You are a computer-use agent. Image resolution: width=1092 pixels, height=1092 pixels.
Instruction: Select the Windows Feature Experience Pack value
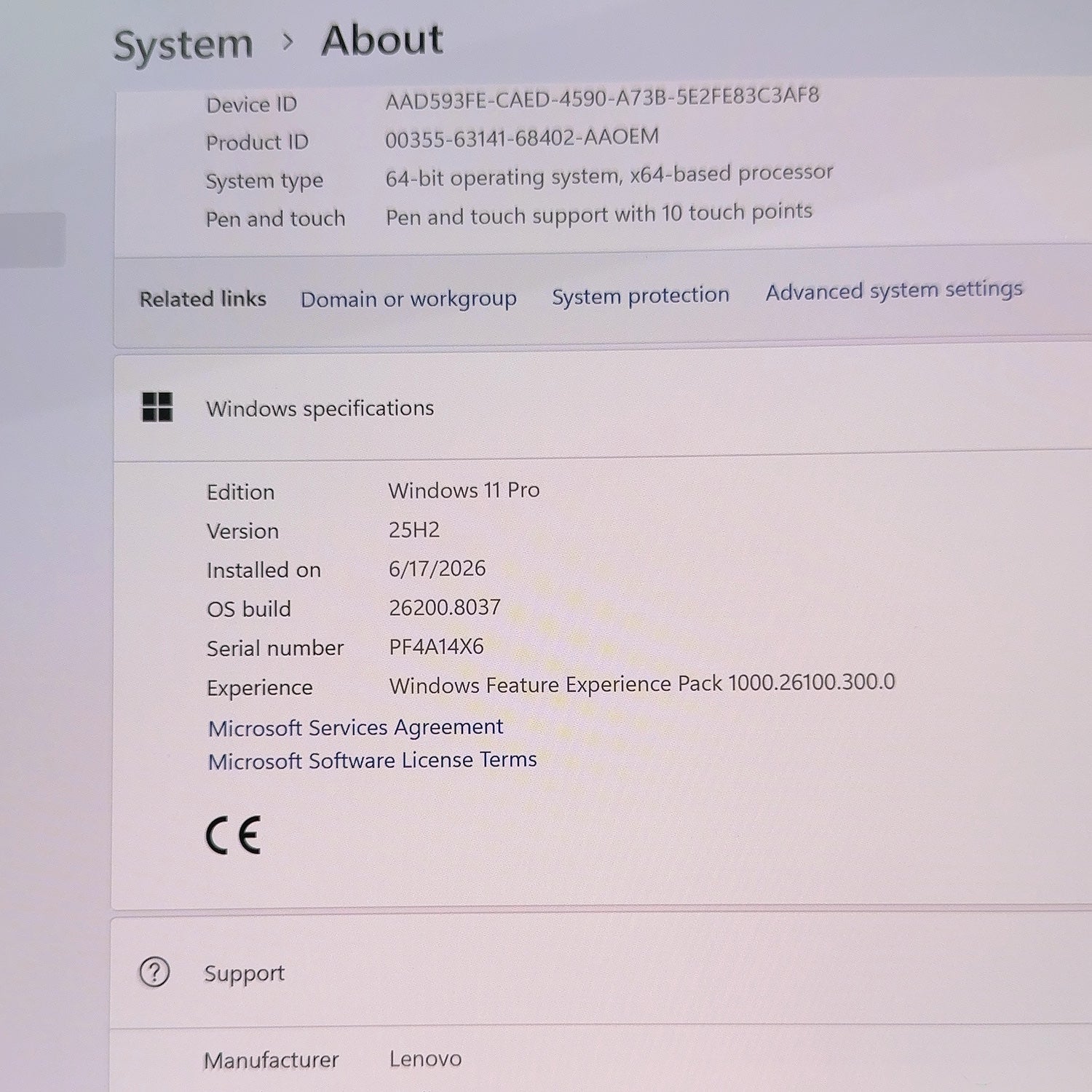point(642,684)
